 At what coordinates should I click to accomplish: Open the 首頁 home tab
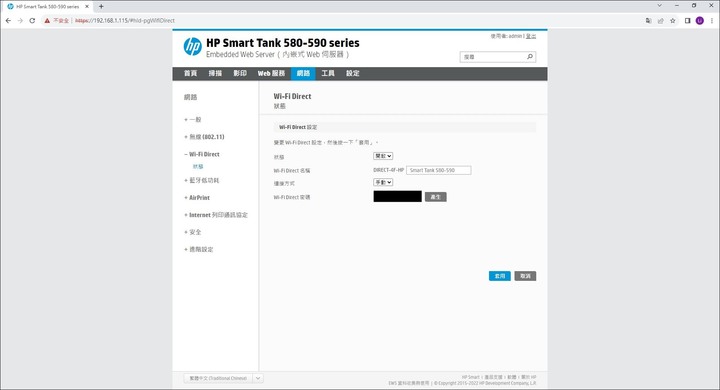pos(191,73)
